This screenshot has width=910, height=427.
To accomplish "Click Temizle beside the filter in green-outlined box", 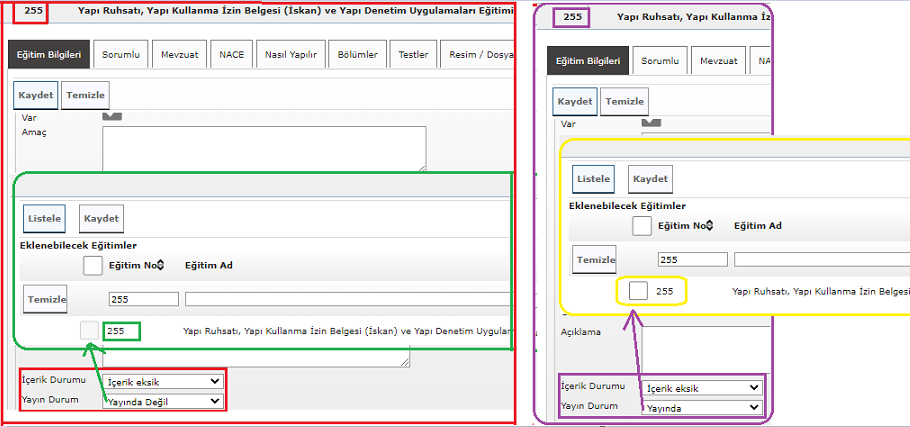I will tap(46, 299).
